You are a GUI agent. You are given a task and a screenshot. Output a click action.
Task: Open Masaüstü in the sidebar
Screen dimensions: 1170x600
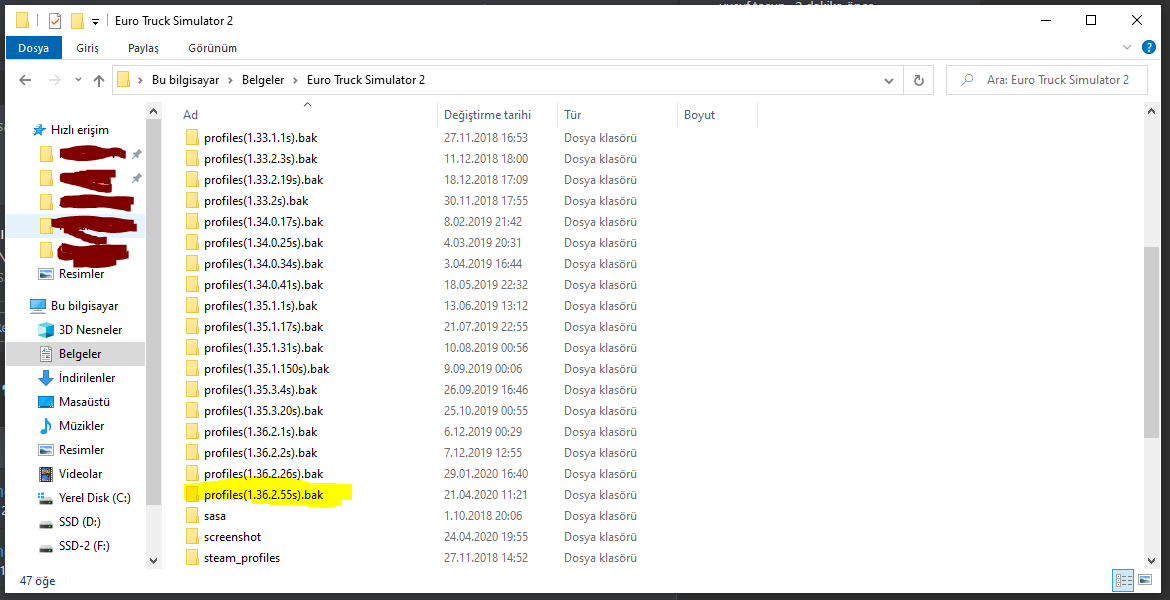click(x=84, y=401)
